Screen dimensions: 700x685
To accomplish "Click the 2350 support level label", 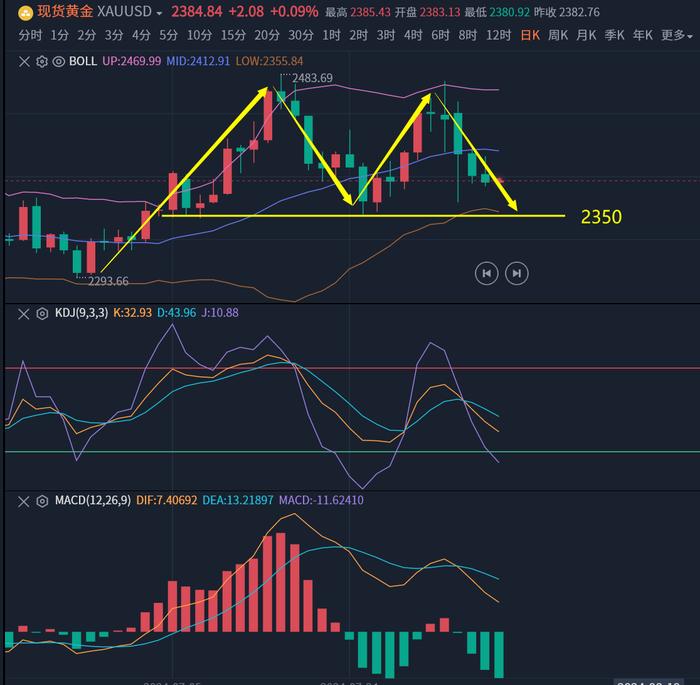I will coord(601,216).
